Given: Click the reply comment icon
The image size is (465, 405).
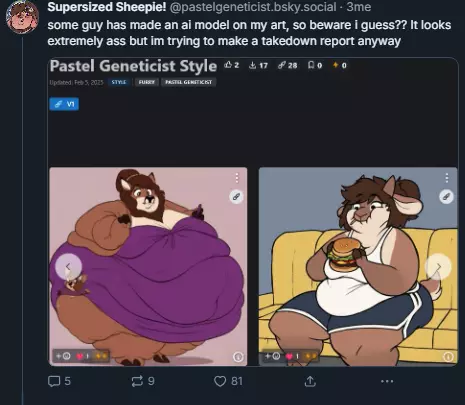Looking at the screenshot, I should pos(54,381).
